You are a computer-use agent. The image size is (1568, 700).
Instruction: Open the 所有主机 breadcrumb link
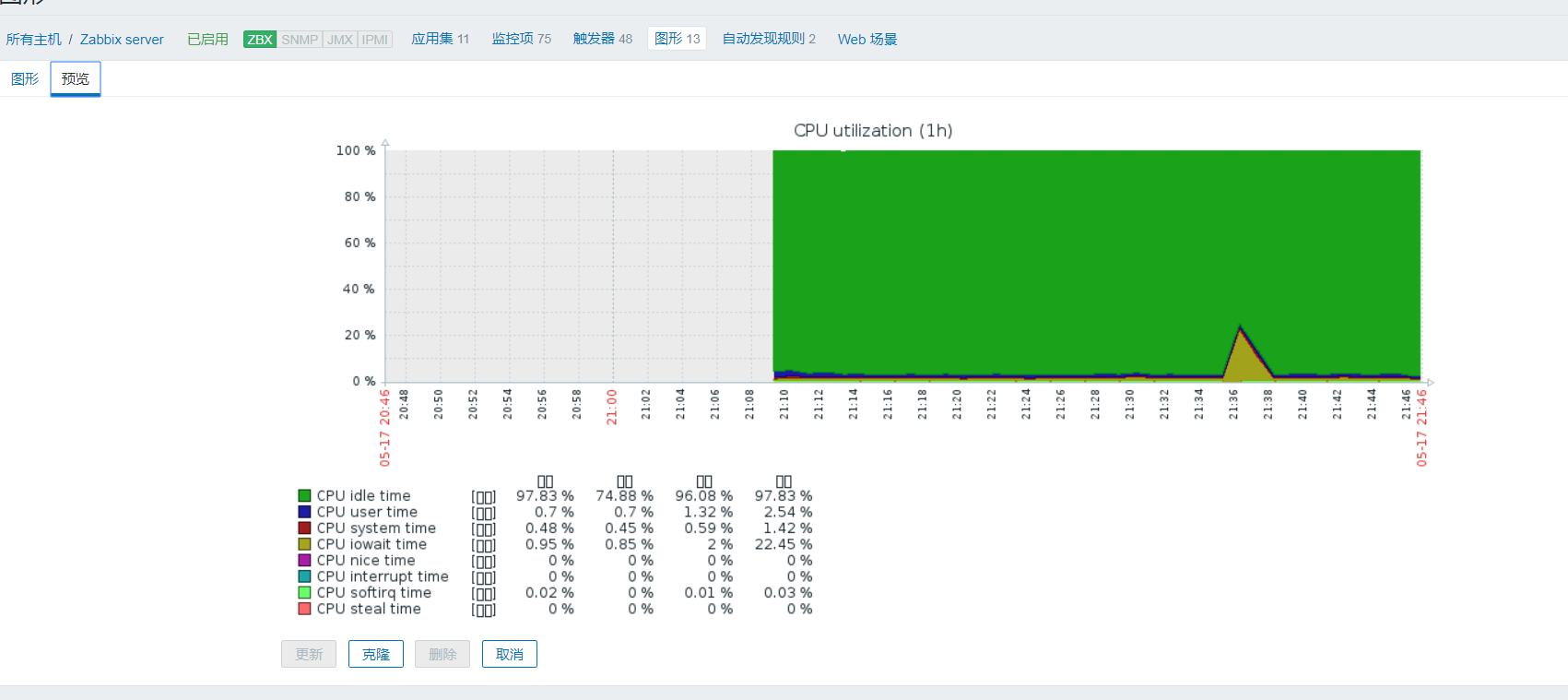34,40
